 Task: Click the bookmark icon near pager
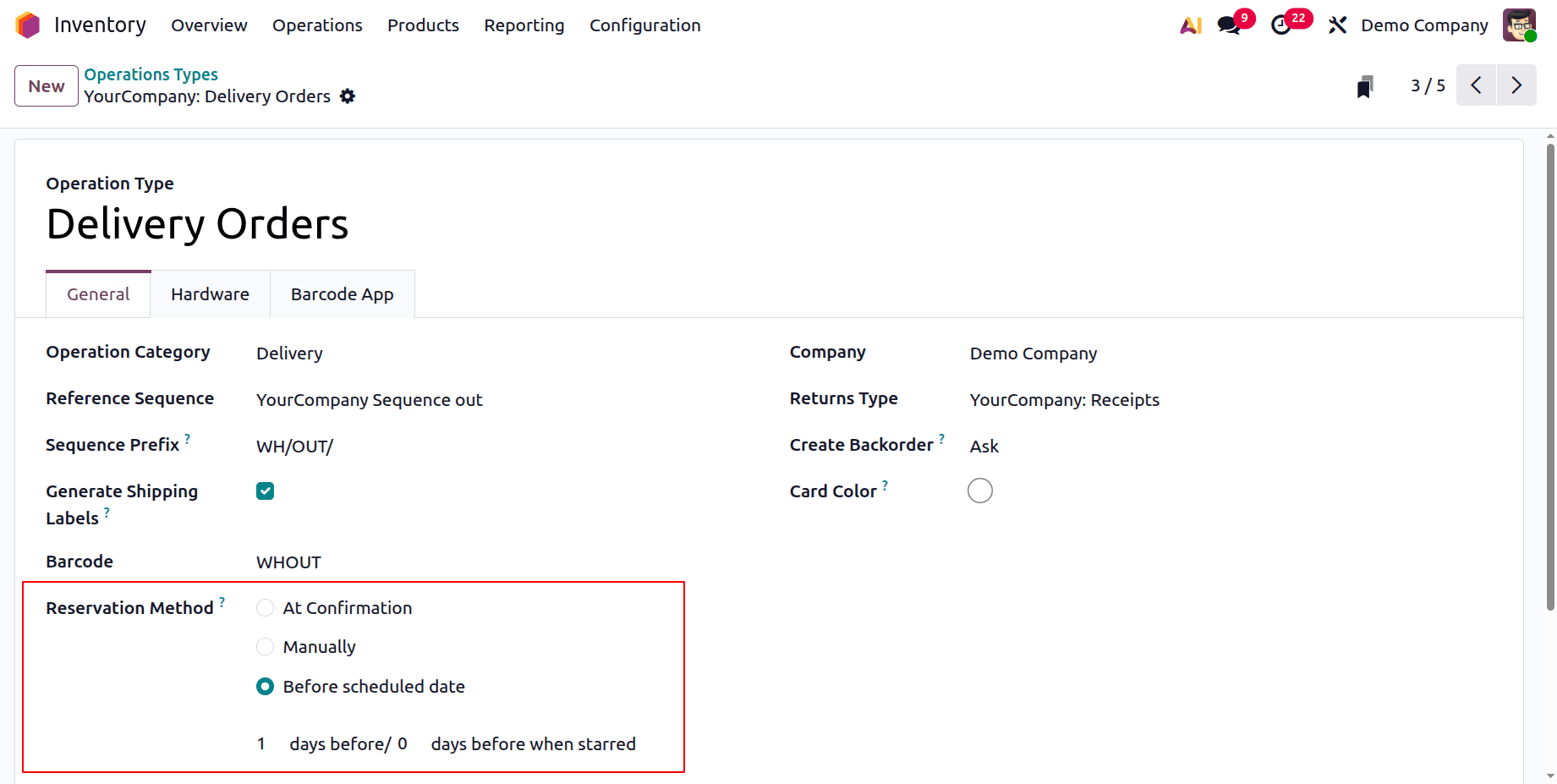1365,86
